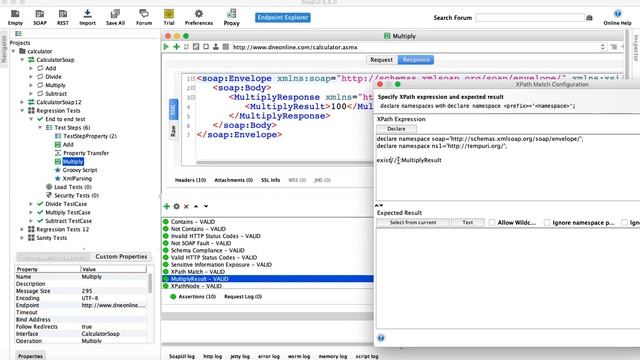Image resolution: width=640 pixels, height=360 pixels.
Task: Remove the selected assertion with red X
Action: pos(186,207)
